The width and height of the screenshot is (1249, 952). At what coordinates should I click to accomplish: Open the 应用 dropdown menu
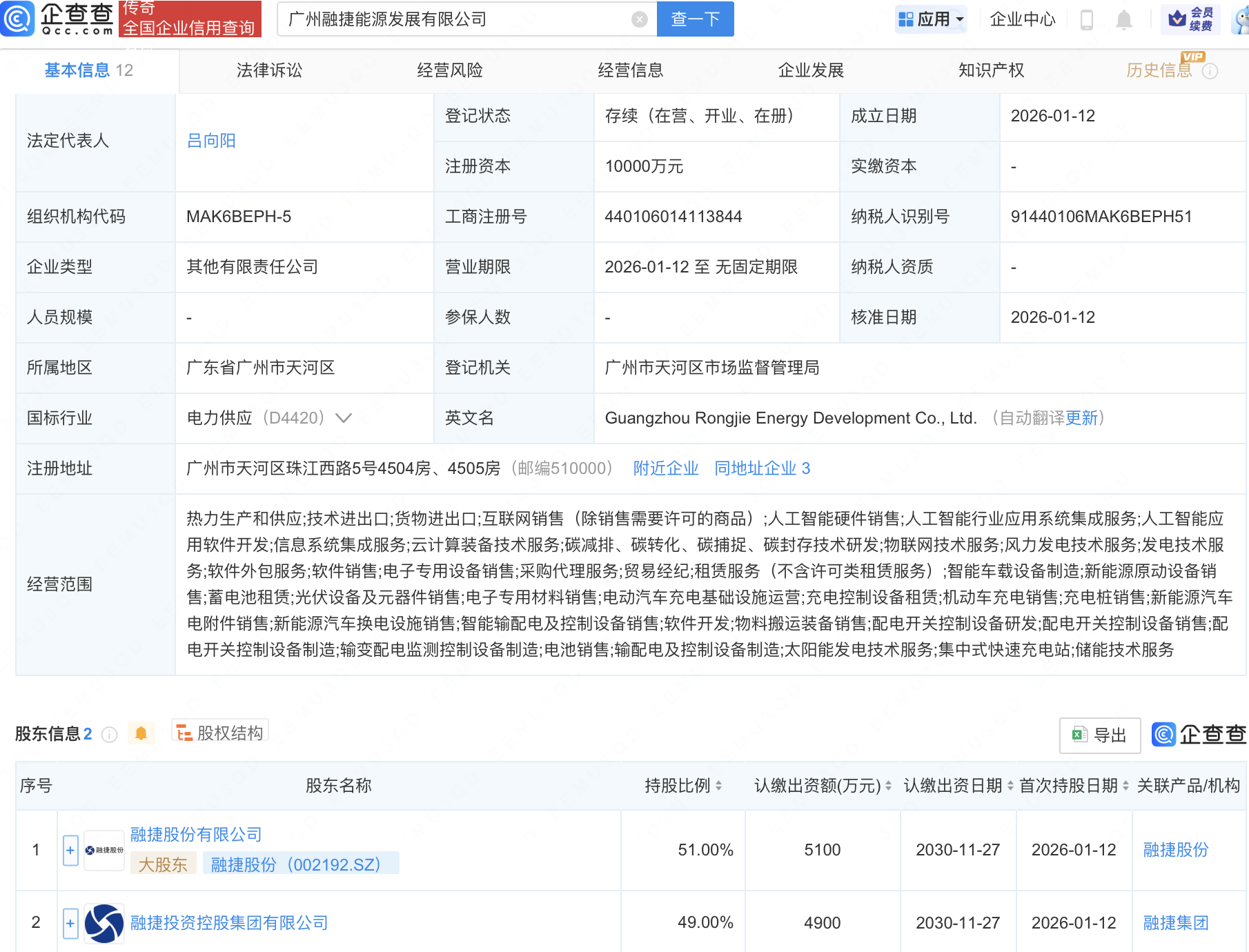coord(931,19)
